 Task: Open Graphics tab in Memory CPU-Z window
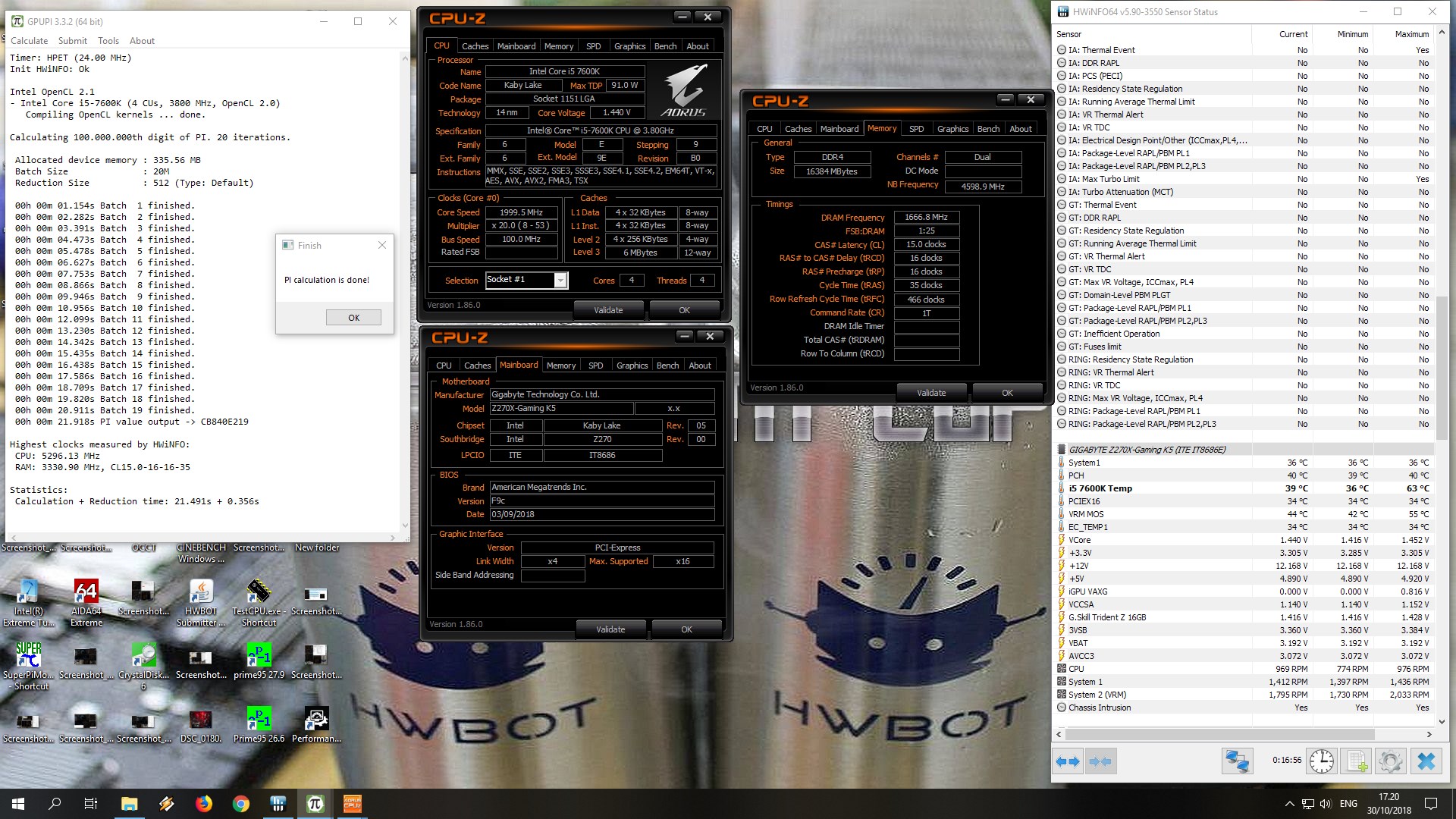952,129
